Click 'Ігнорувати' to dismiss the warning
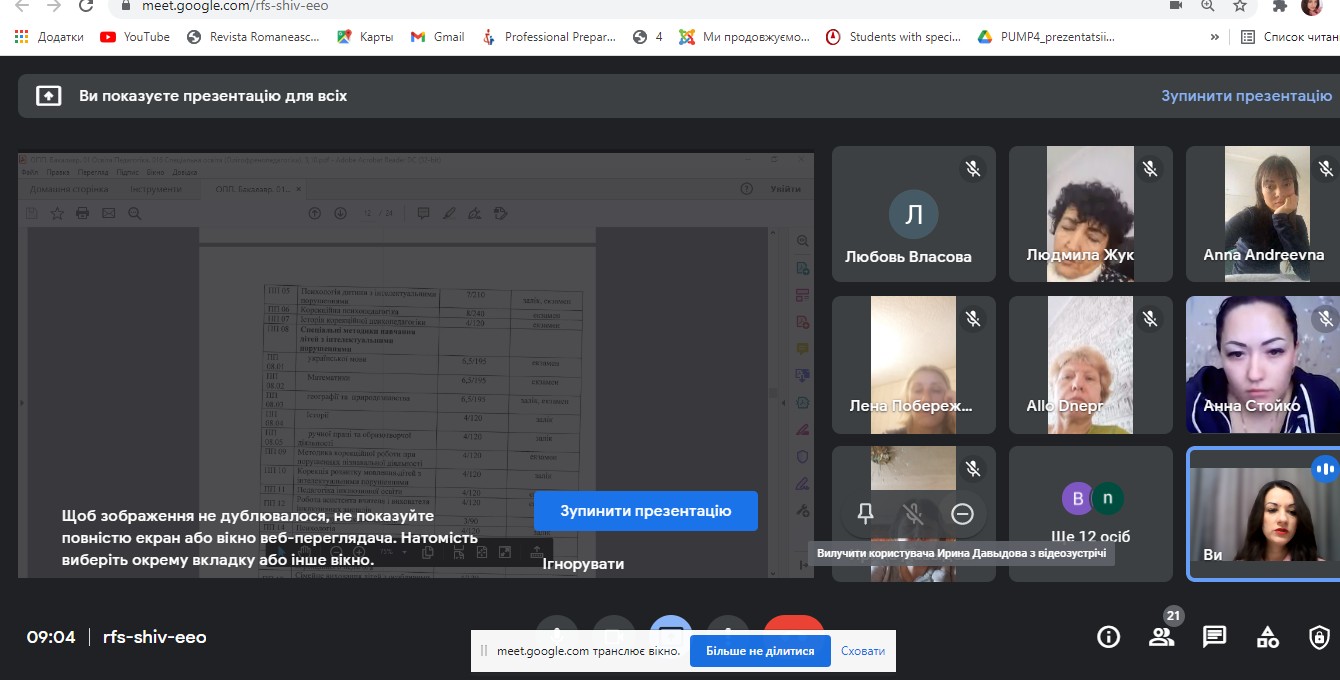The height and width of the screenshot is (680, 1340). click(x=583, y=564)
